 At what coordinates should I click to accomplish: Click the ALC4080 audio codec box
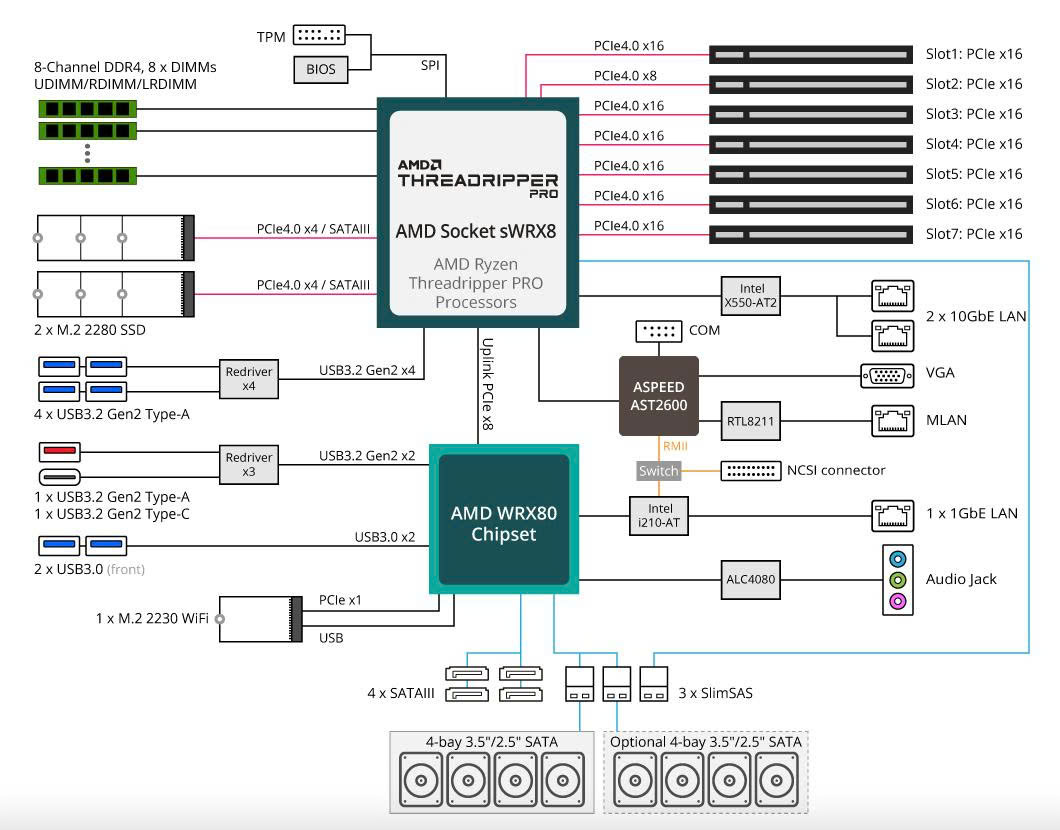click(750, 579)
